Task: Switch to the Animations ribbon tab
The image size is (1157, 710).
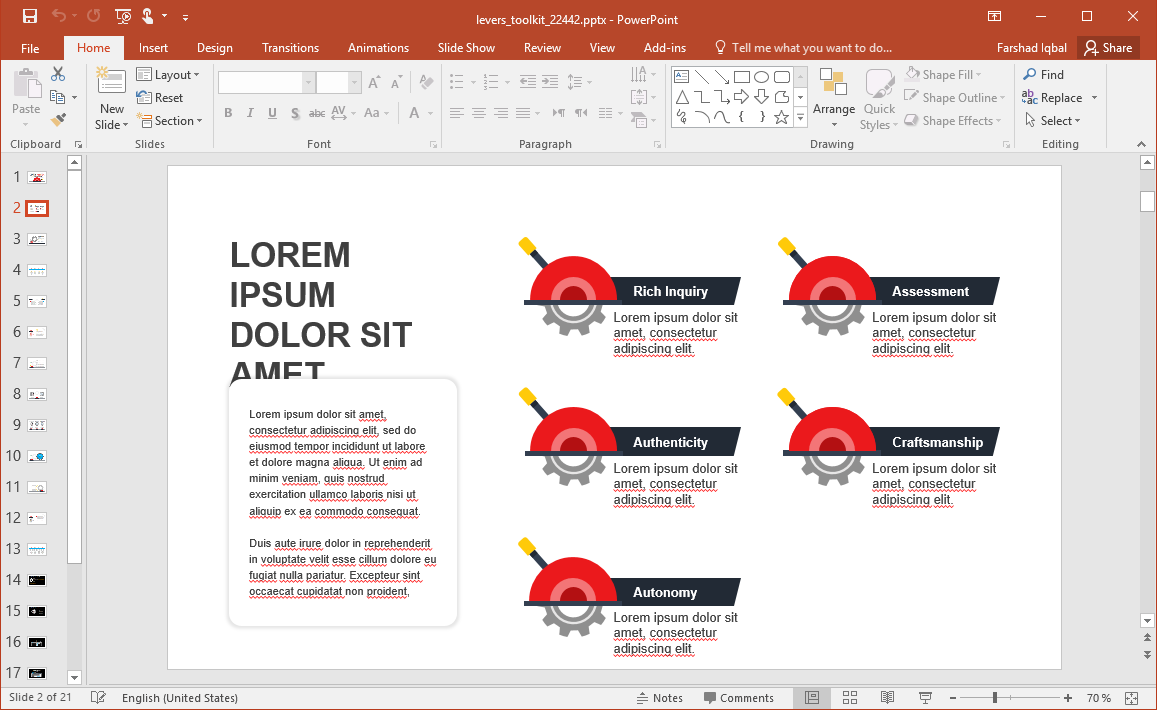Action: pyautogui.click(x=377, y=47)
